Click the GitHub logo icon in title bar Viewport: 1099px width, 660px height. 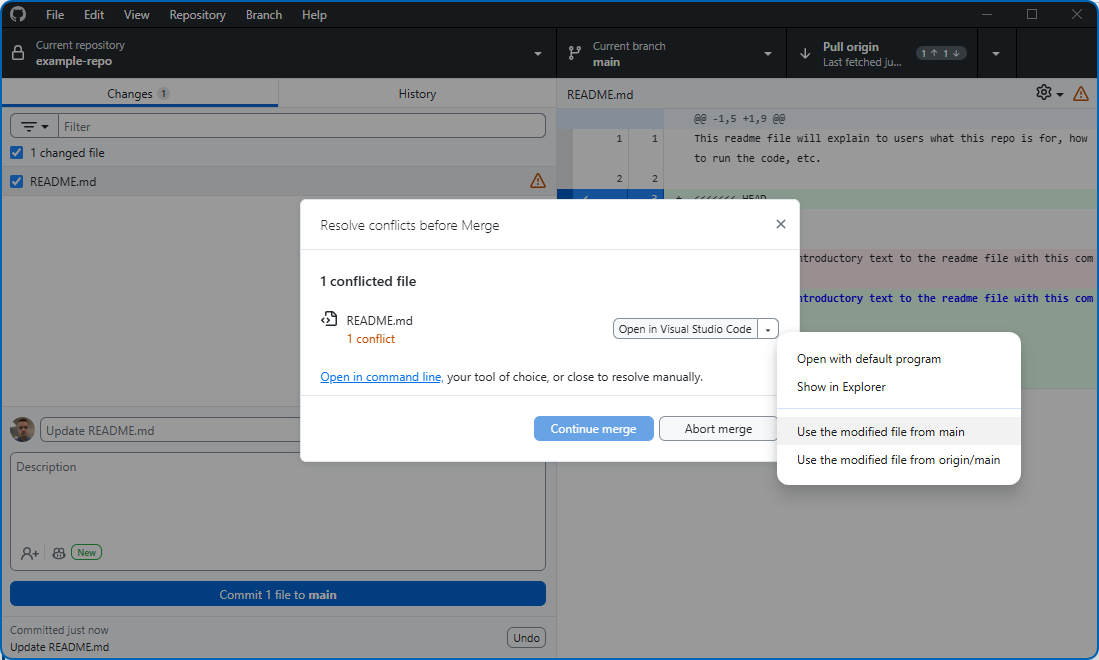[18, 15]
